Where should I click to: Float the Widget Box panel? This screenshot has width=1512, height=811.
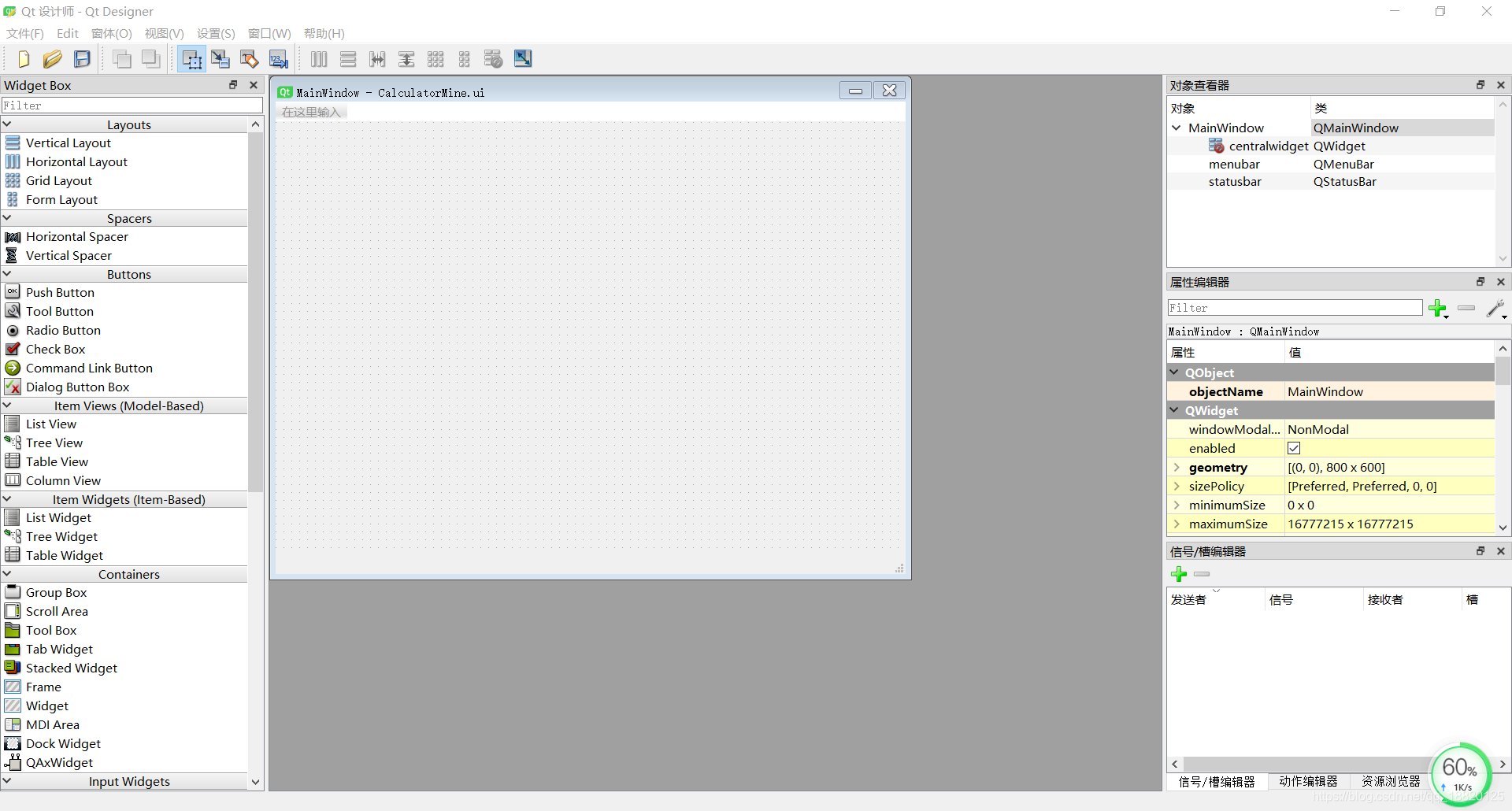coord(233,85)
